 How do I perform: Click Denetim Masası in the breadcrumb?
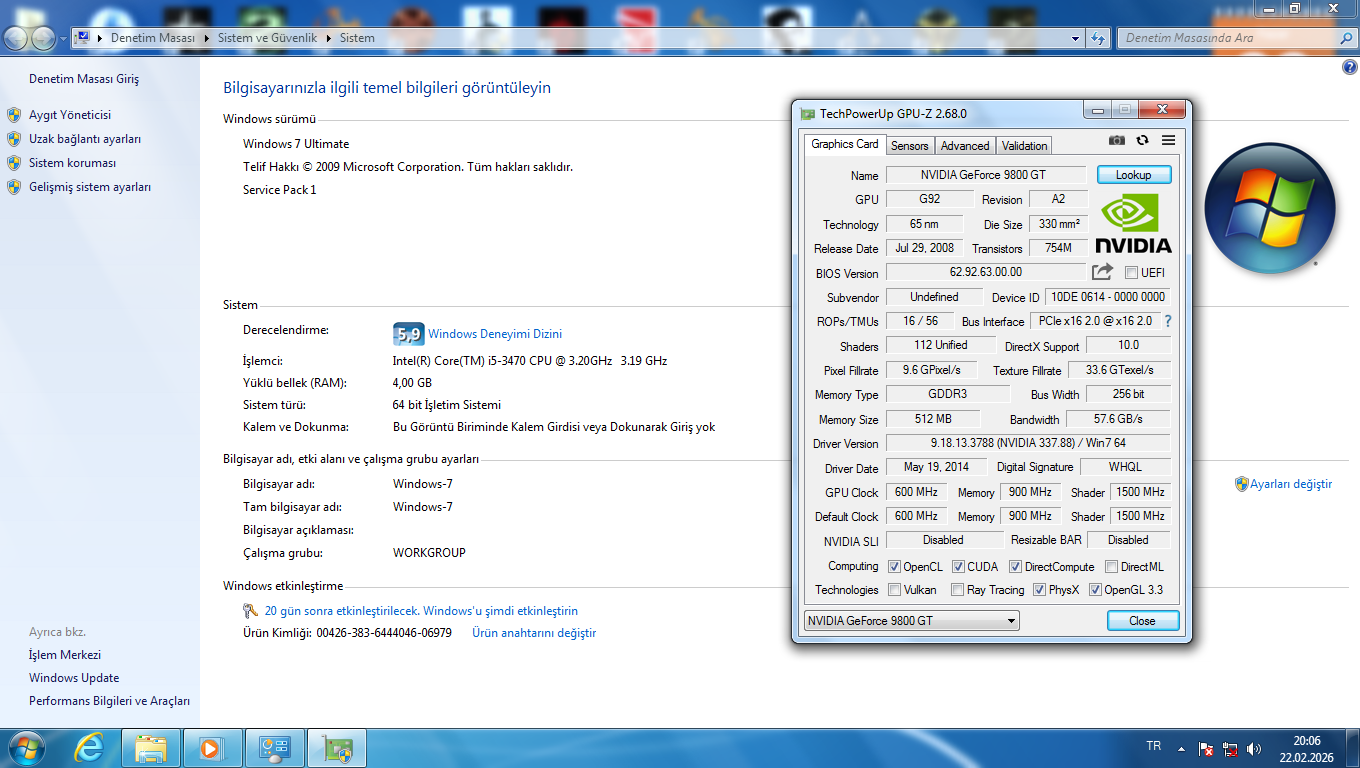153,38
